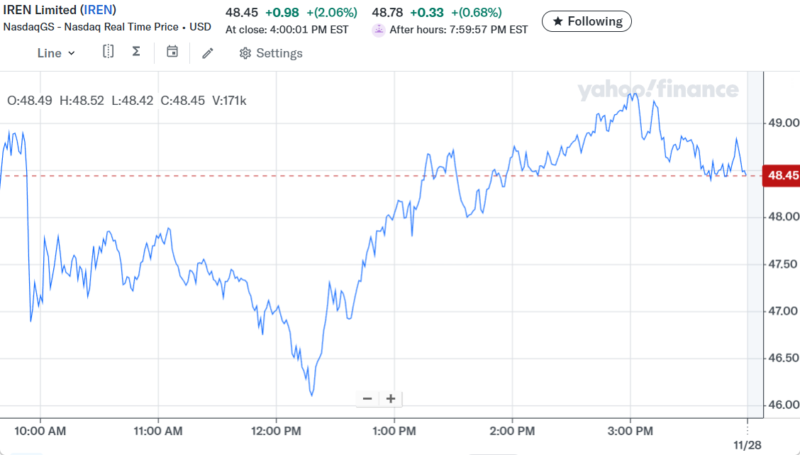Click the 10:00 AM time axis label
The width and height of the screenshot is (800, 455).
pyautogui.click(x=40, y=431)
